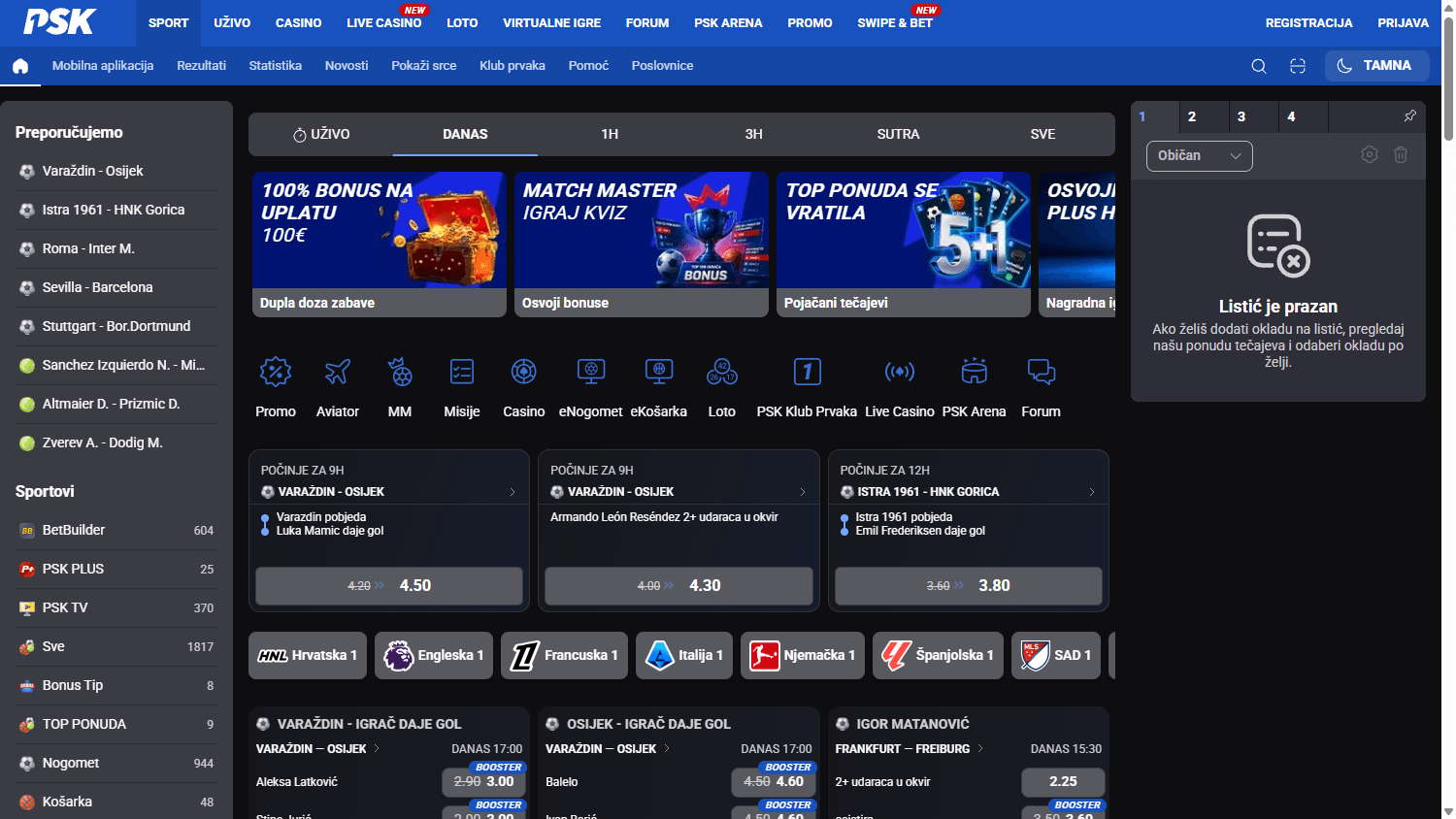Open the BetBuilder sports category
The image size is (1456, 819).
pyautogui.click(x=116, y=530)
